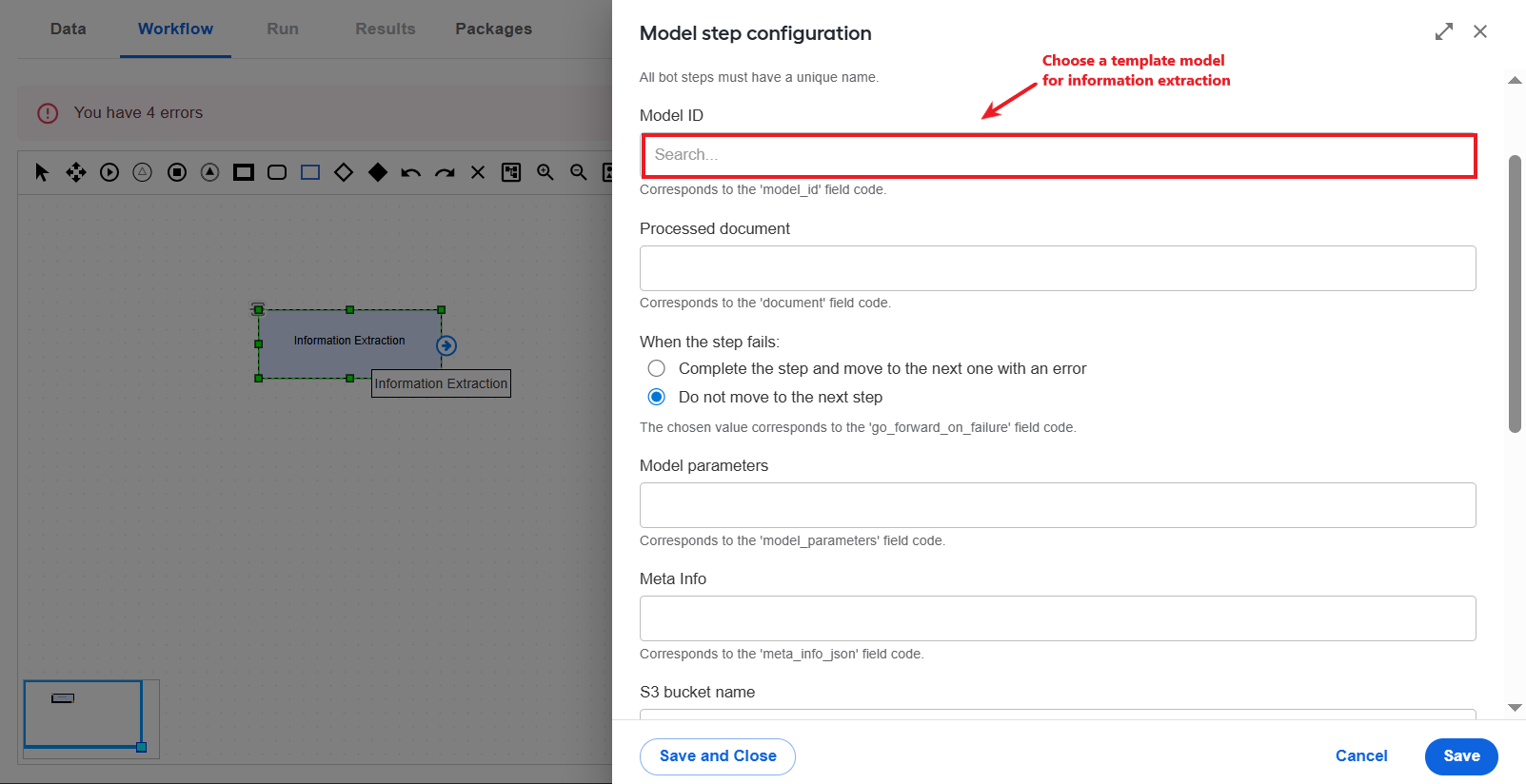
Task: Undo the last workflow change
Action: pyautogui.click(x=411, y=172)
